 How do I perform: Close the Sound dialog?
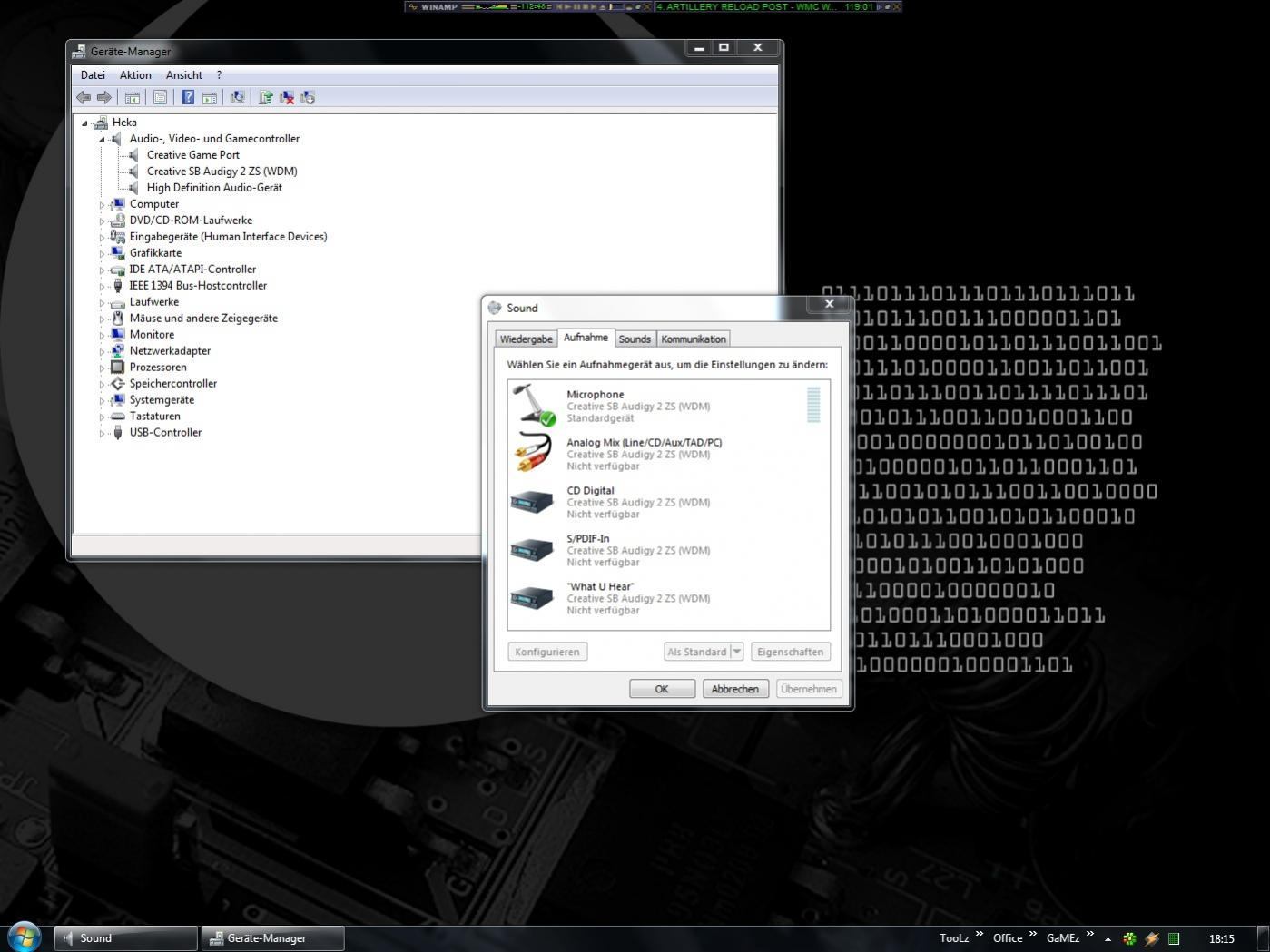point(829,304)
